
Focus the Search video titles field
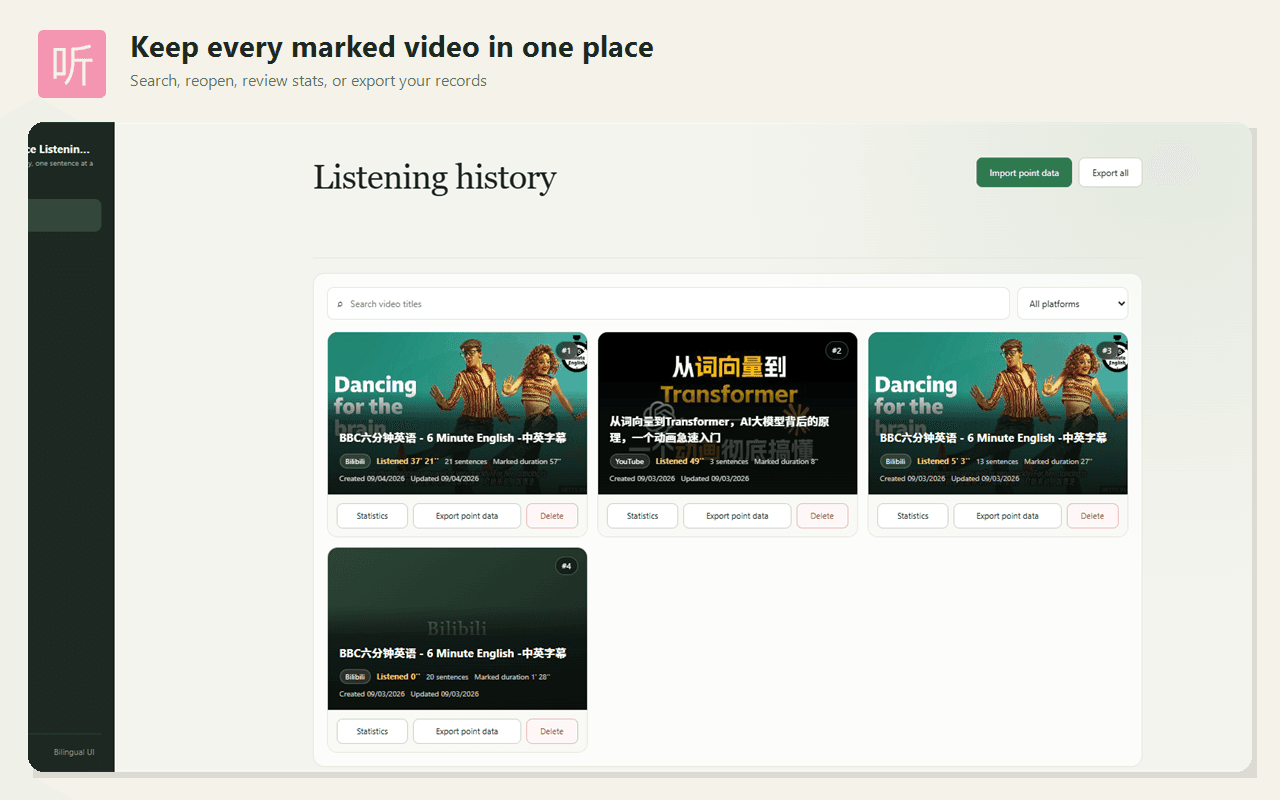pos(668,304)
